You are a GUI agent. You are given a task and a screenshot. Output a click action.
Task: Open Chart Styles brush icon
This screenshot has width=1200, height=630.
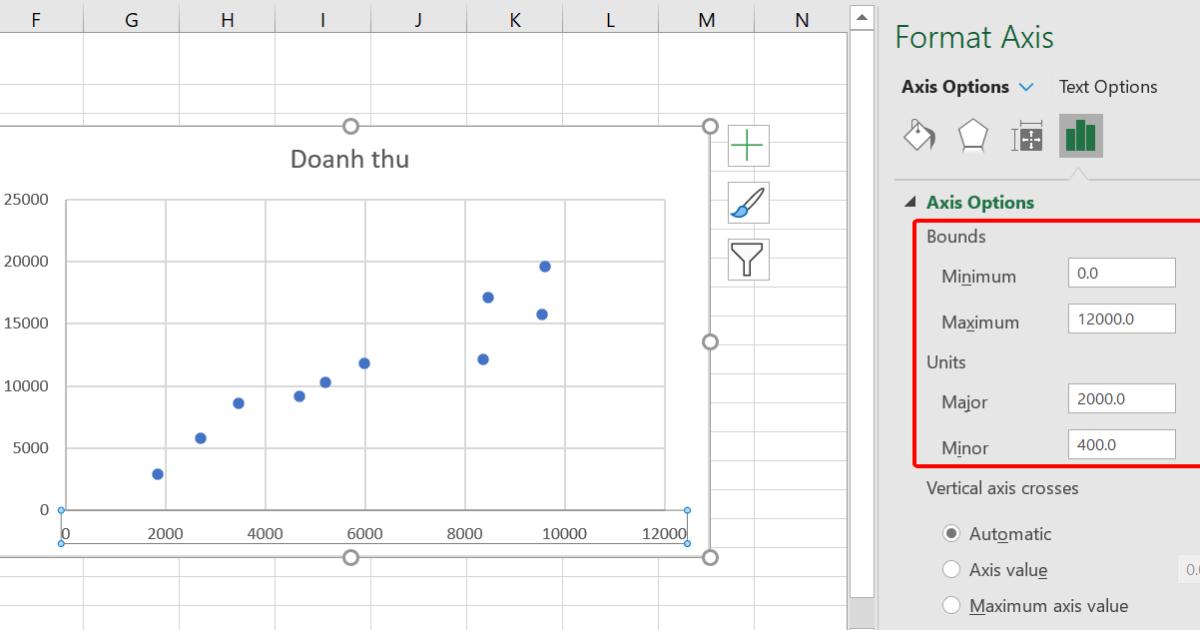(746, 203)
